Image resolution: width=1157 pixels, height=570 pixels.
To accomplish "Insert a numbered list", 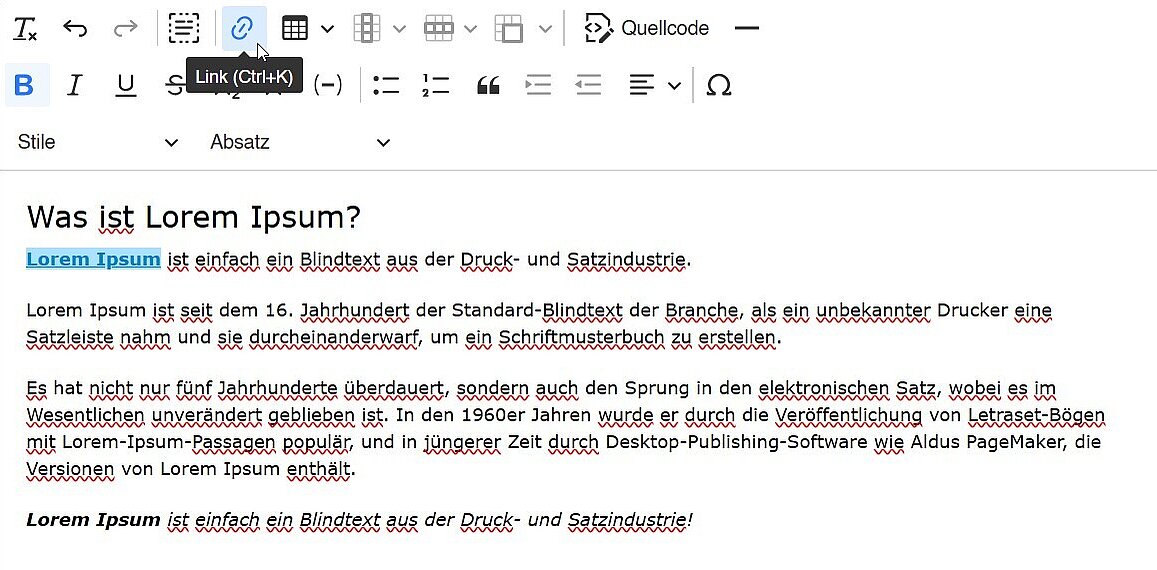I will [x=437, y=86].
